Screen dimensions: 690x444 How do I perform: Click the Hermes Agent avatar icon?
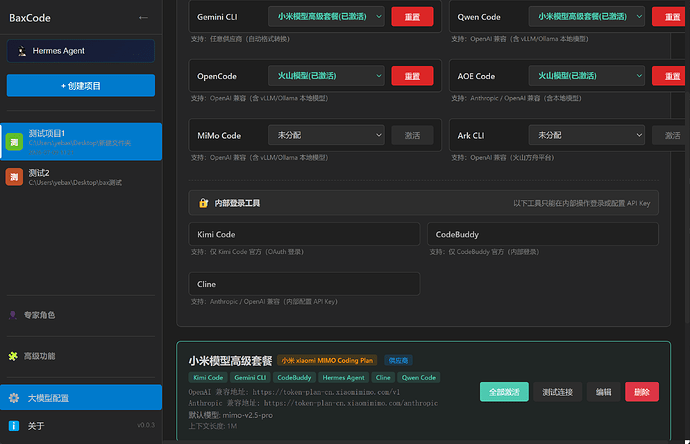click(22, 51)
